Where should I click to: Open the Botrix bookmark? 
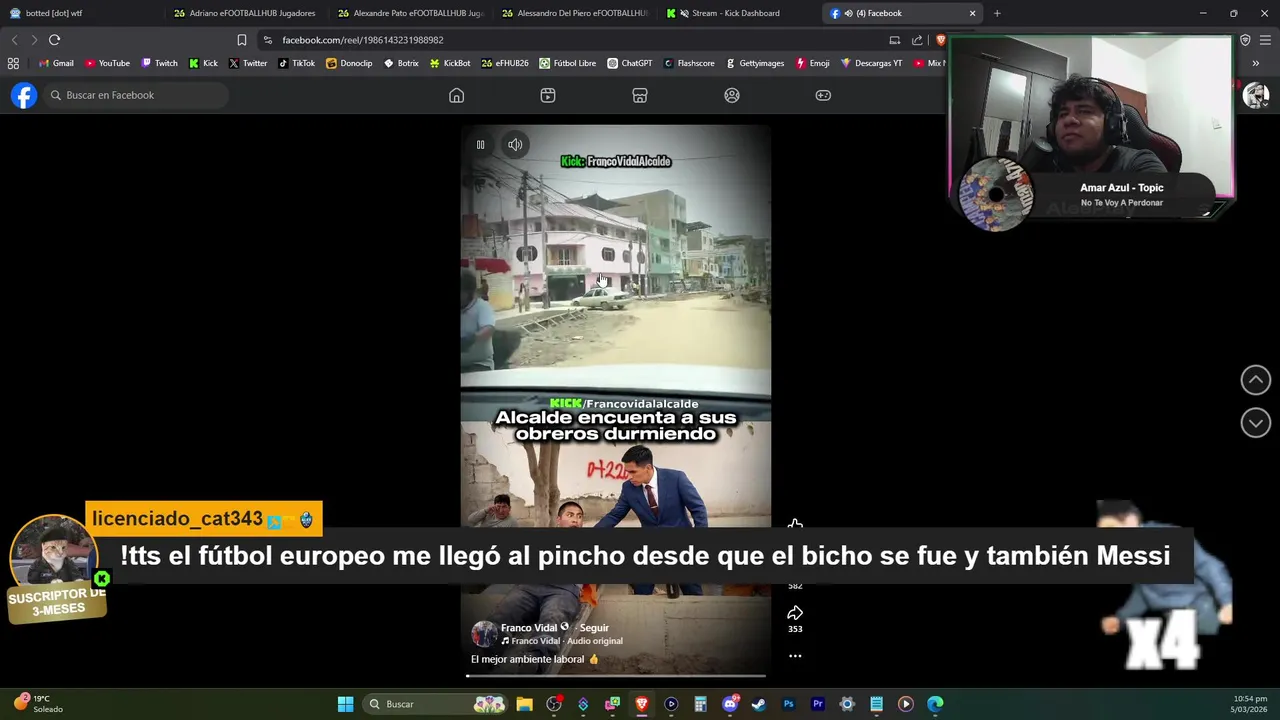401,63
